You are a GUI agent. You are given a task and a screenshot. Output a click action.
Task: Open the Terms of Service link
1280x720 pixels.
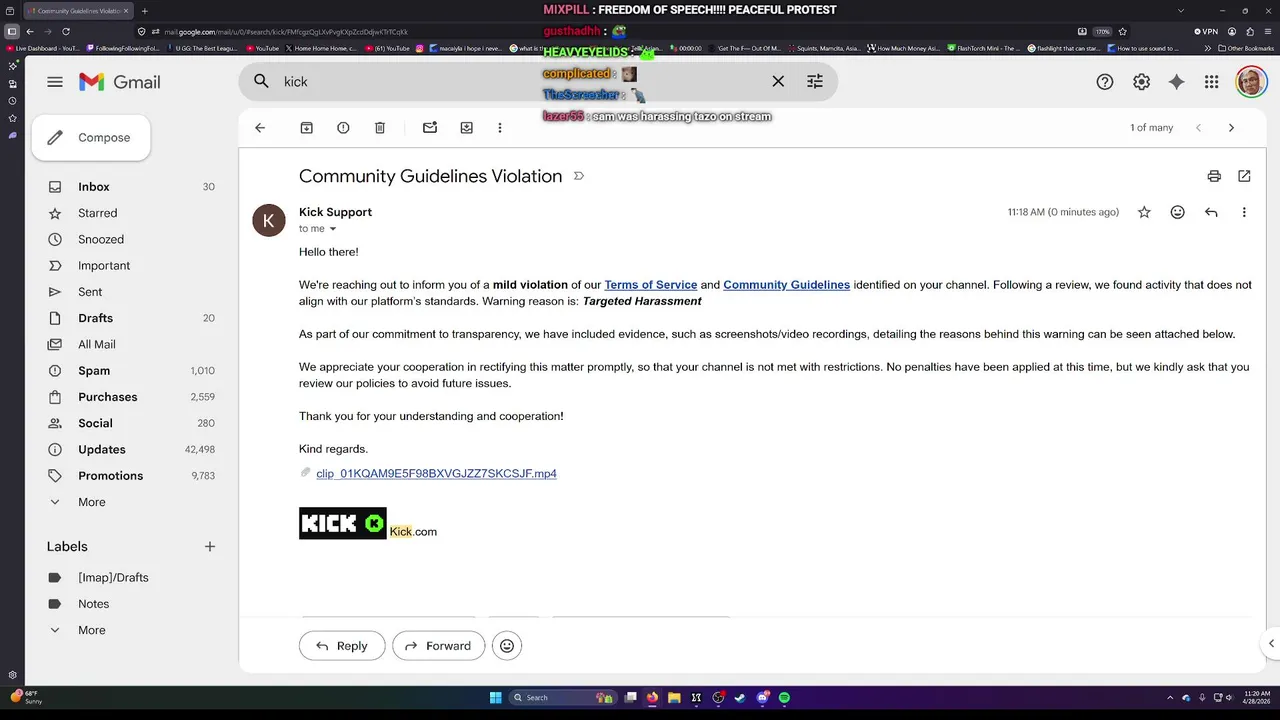tap(650, 285)
